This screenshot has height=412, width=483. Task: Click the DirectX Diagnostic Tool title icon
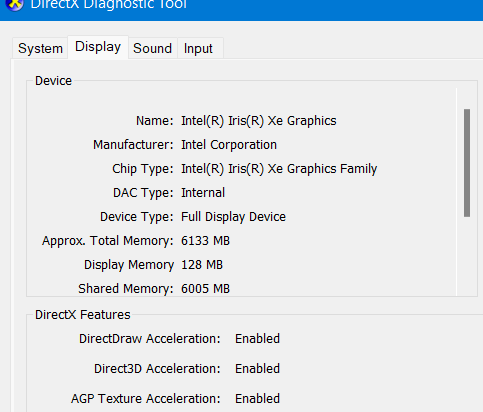[x=15, y=5]
